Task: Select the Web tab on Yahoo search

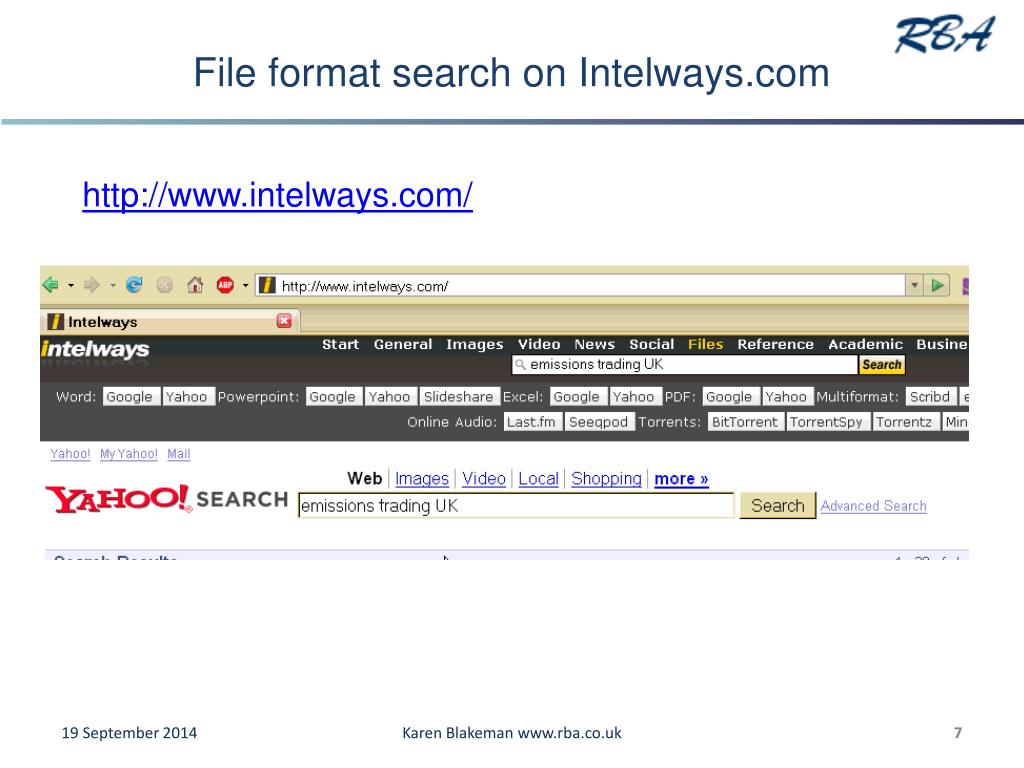Action: pos(364,478)
